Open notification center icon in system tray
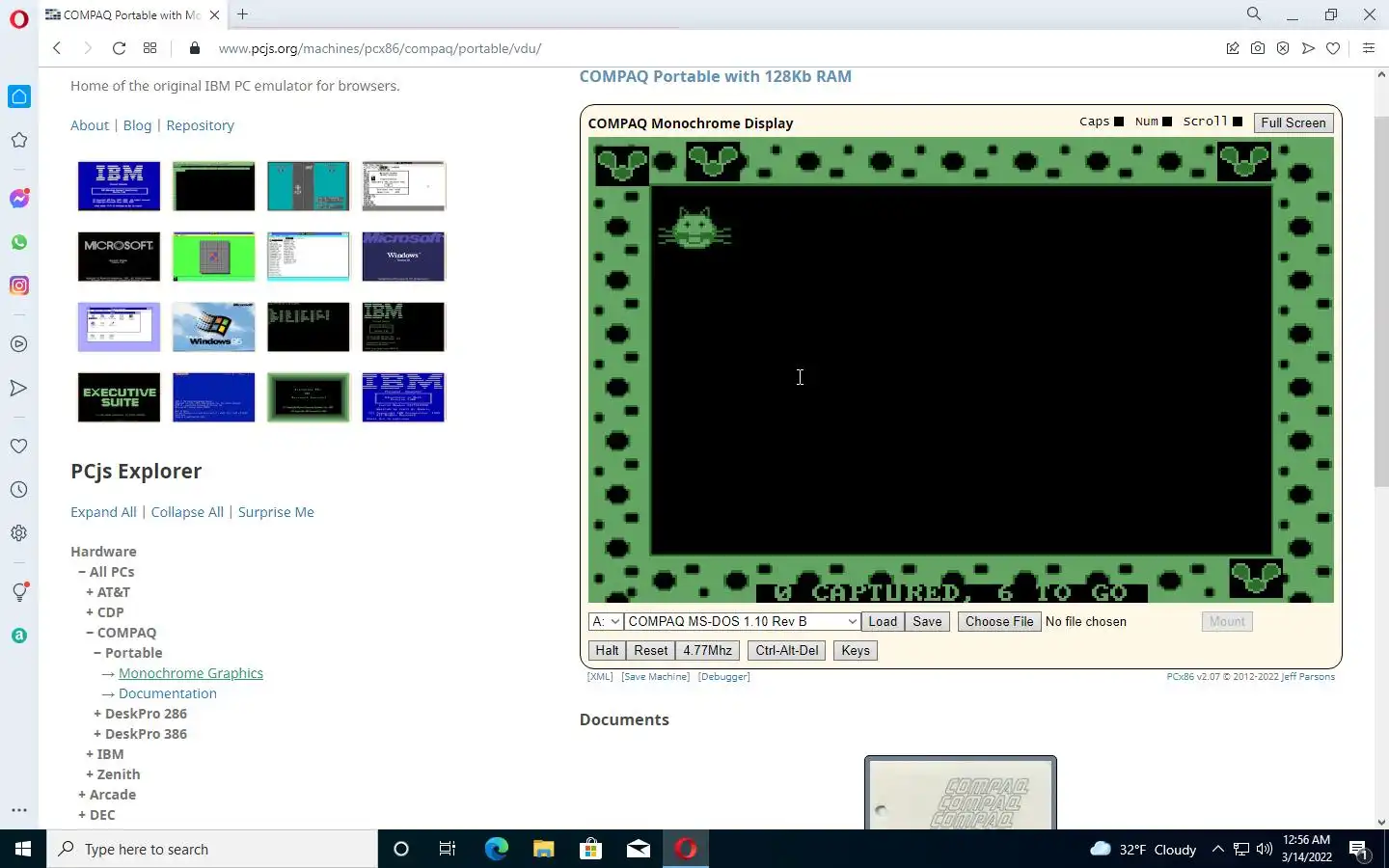The height and width of the screenshot is (868, 1389). click(x=1359, y=850)
